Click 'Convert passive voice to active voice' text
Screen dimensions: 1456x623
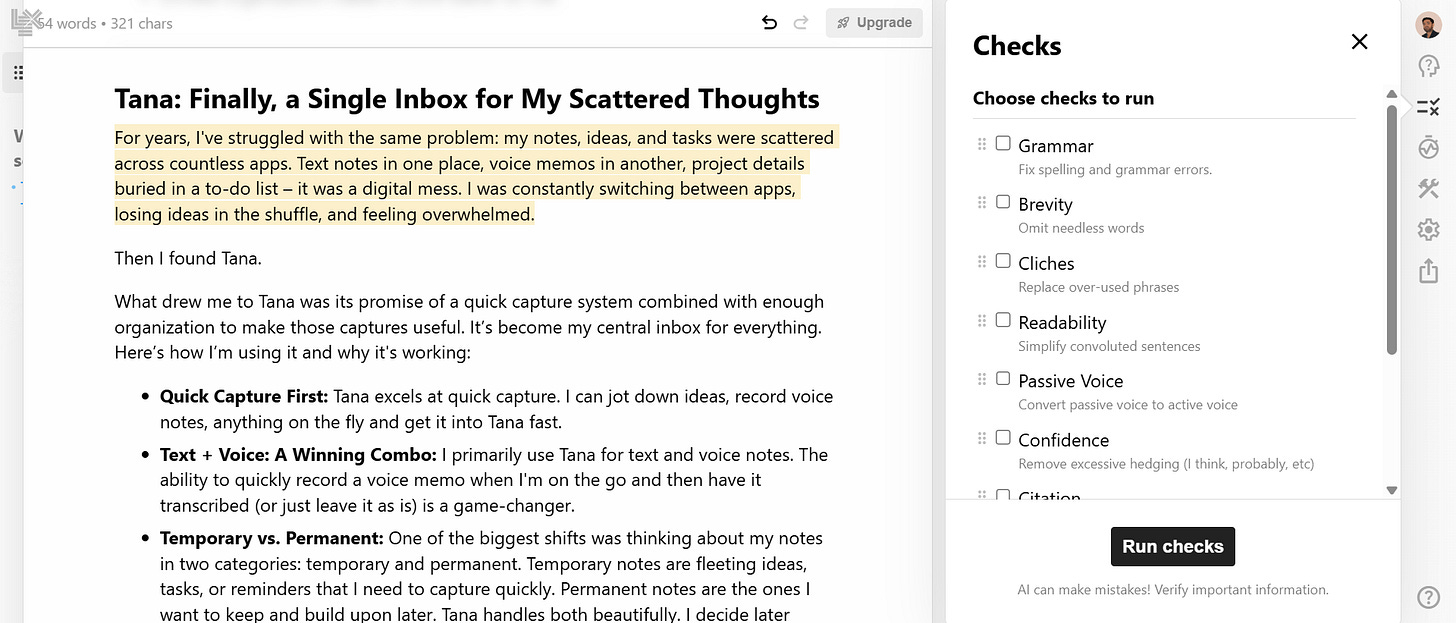(x=1128, y=405)
